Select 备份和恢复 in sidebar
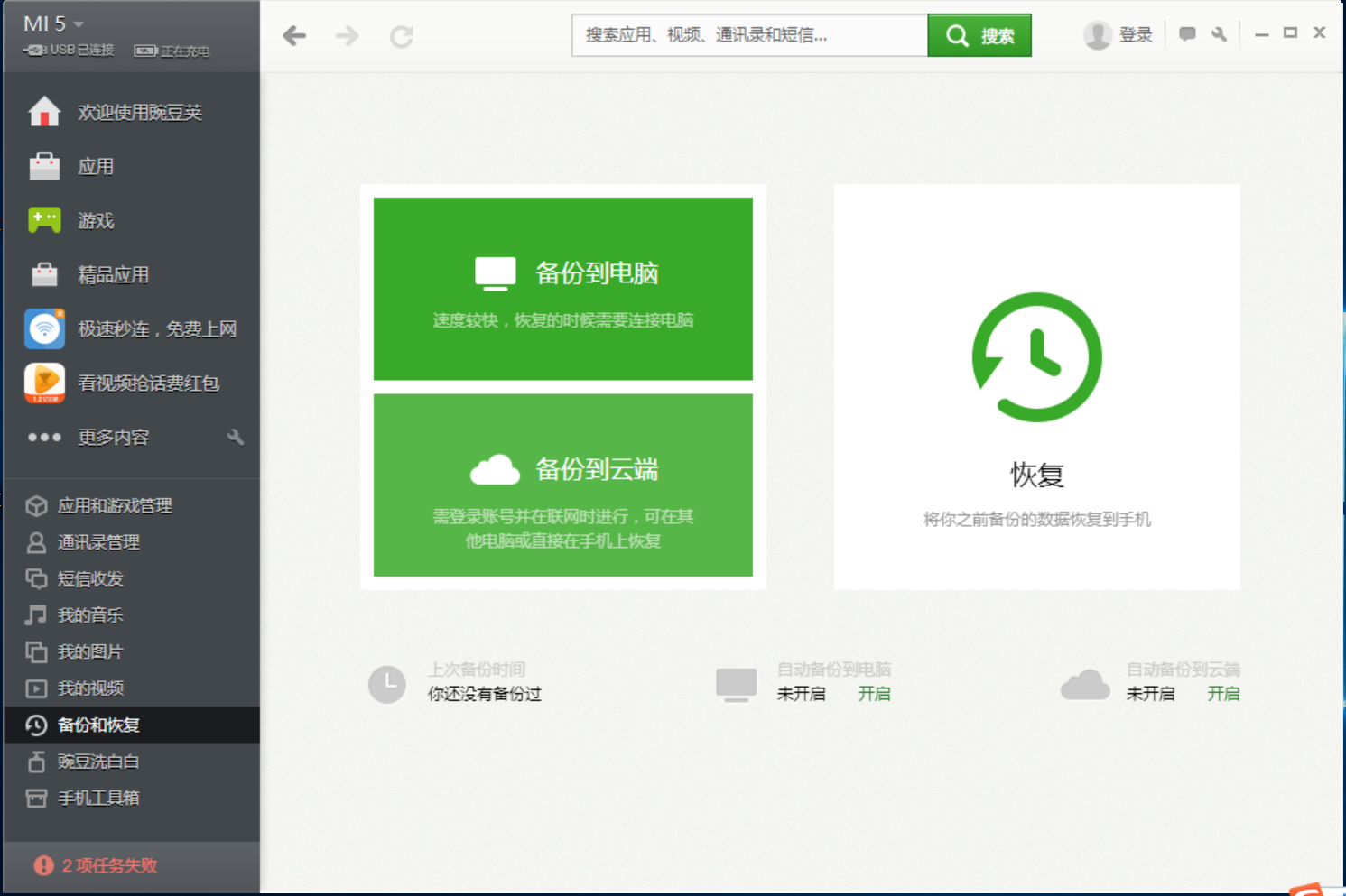The image size is (1346, 896). 131,725
